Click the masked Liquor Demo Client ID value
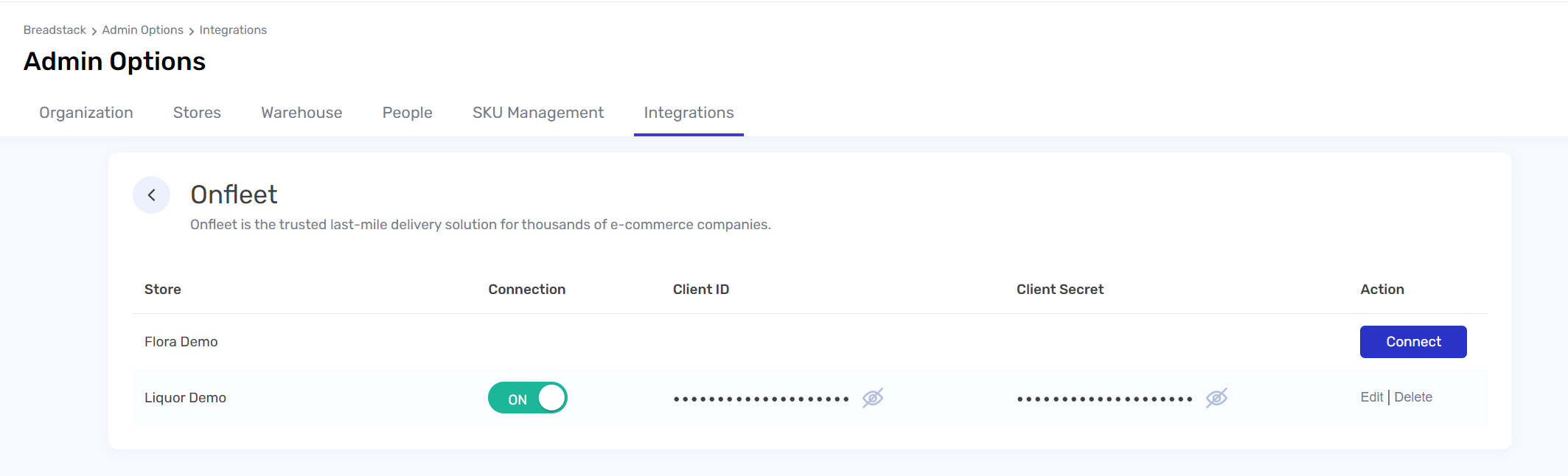Viewport: 1568px width, 476px height. [x=761, y=399]
